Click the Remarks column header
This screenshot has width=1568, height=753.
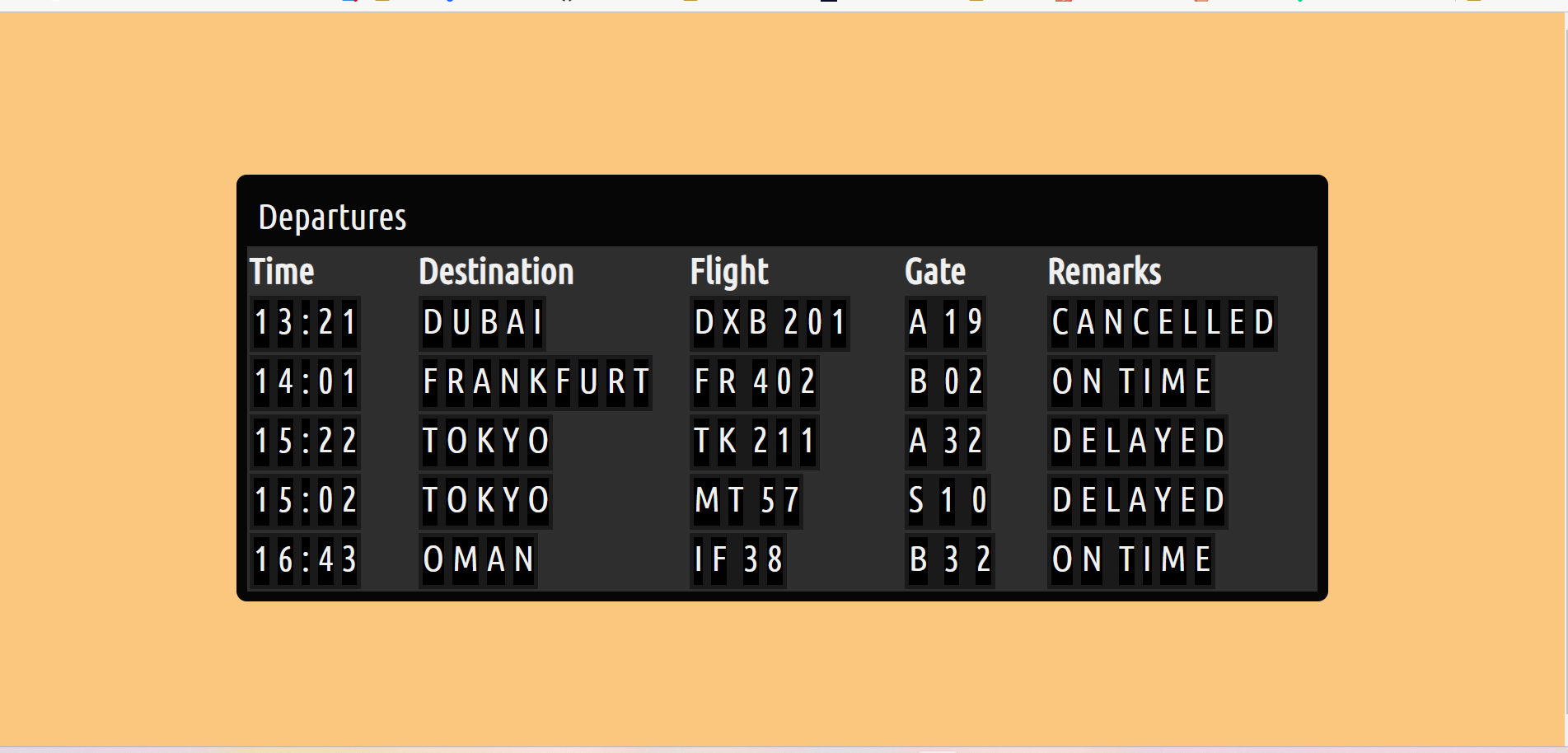click(1104, 272)
